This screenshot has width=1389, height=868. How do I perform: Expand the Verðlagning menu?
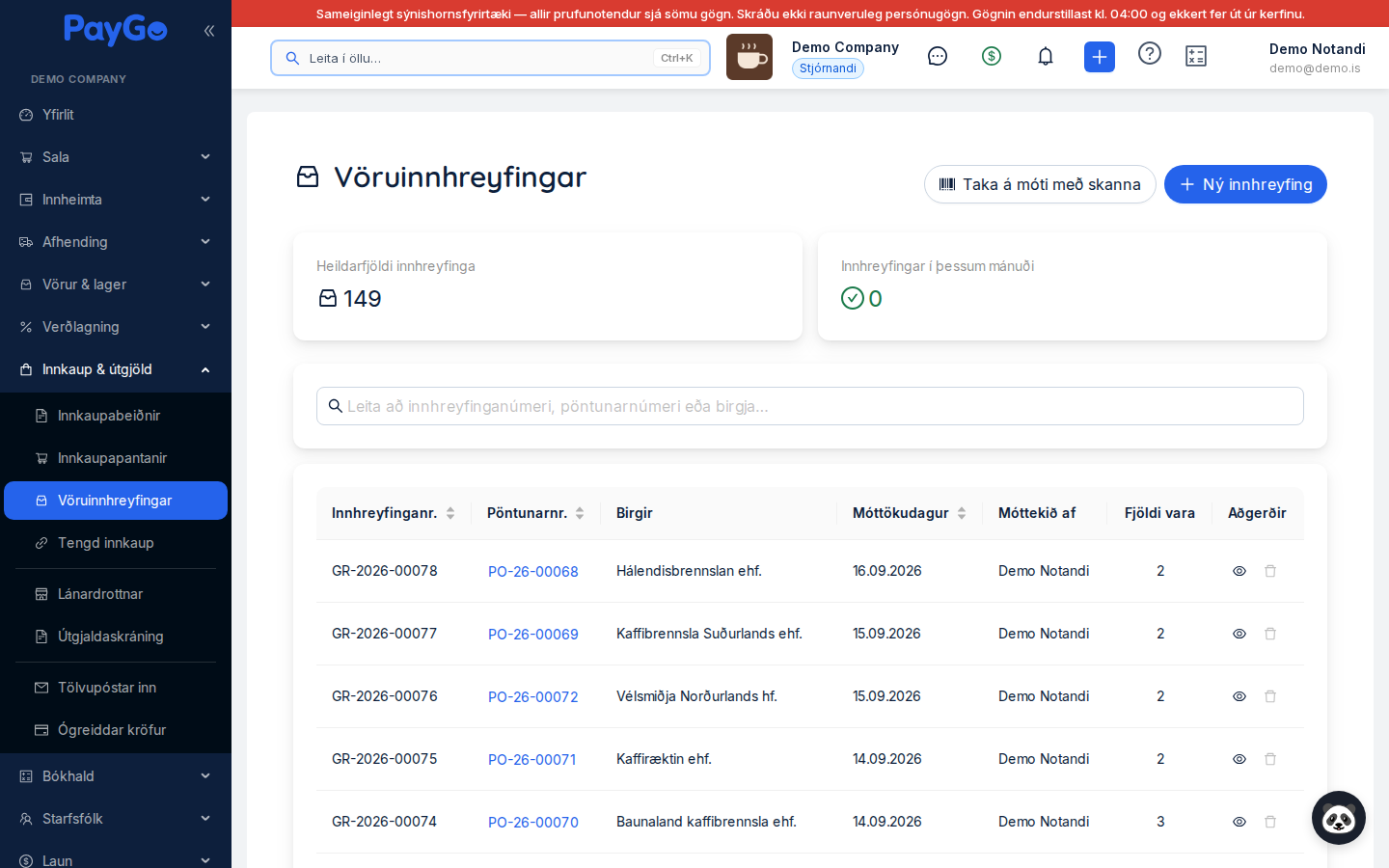[116, 327]
